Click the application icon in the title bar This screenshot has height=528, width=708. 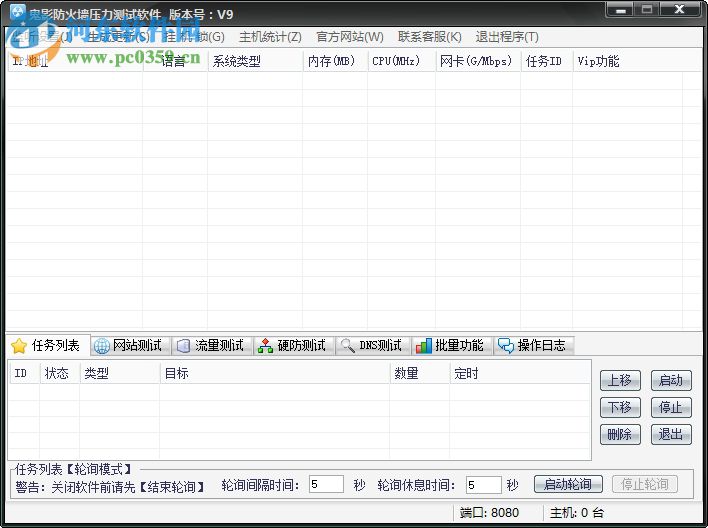pos(18,13)
